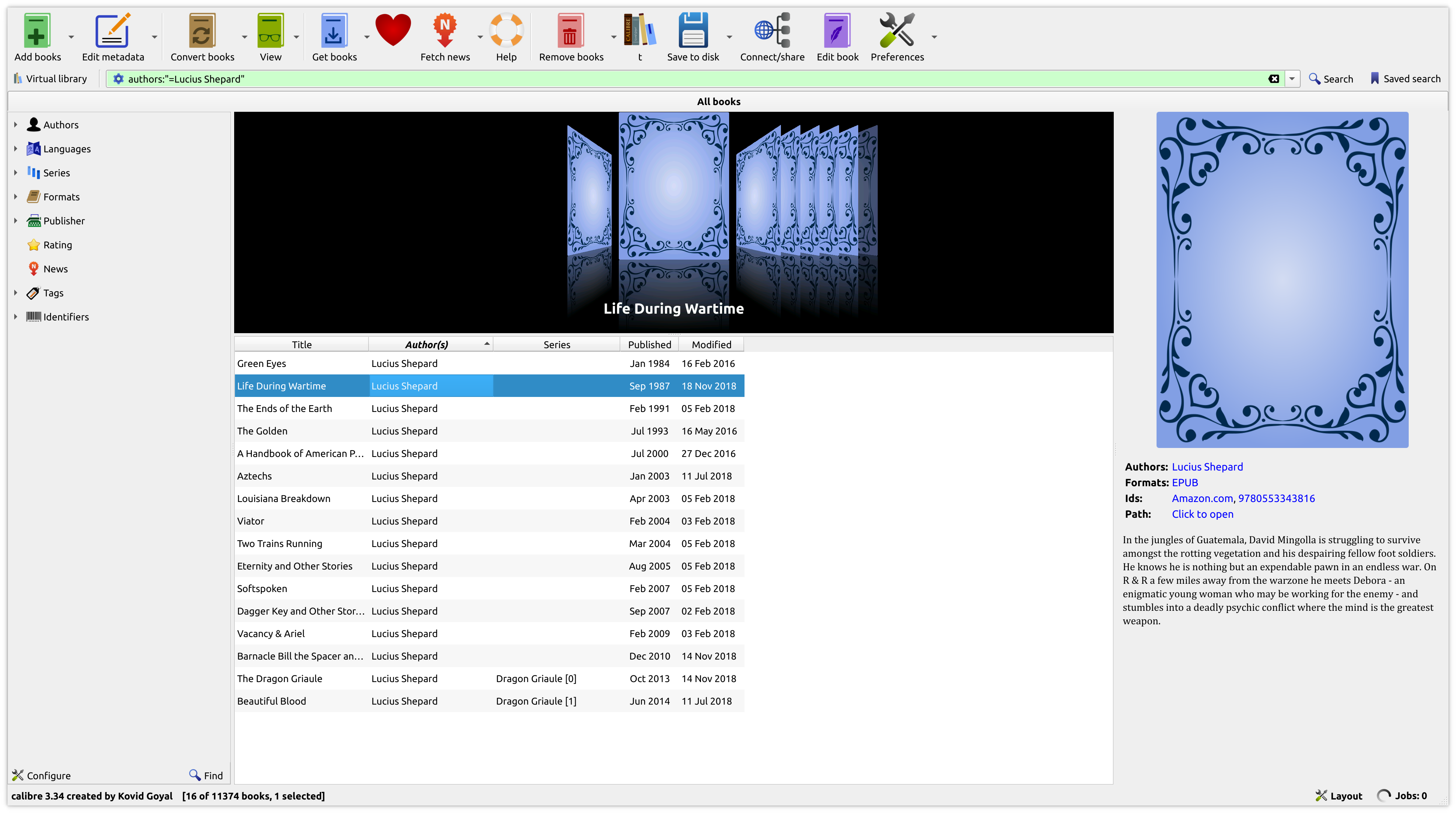Click the Title column header
The image size is (1456, 813).
pyautogui.click(x=301, y=345)
